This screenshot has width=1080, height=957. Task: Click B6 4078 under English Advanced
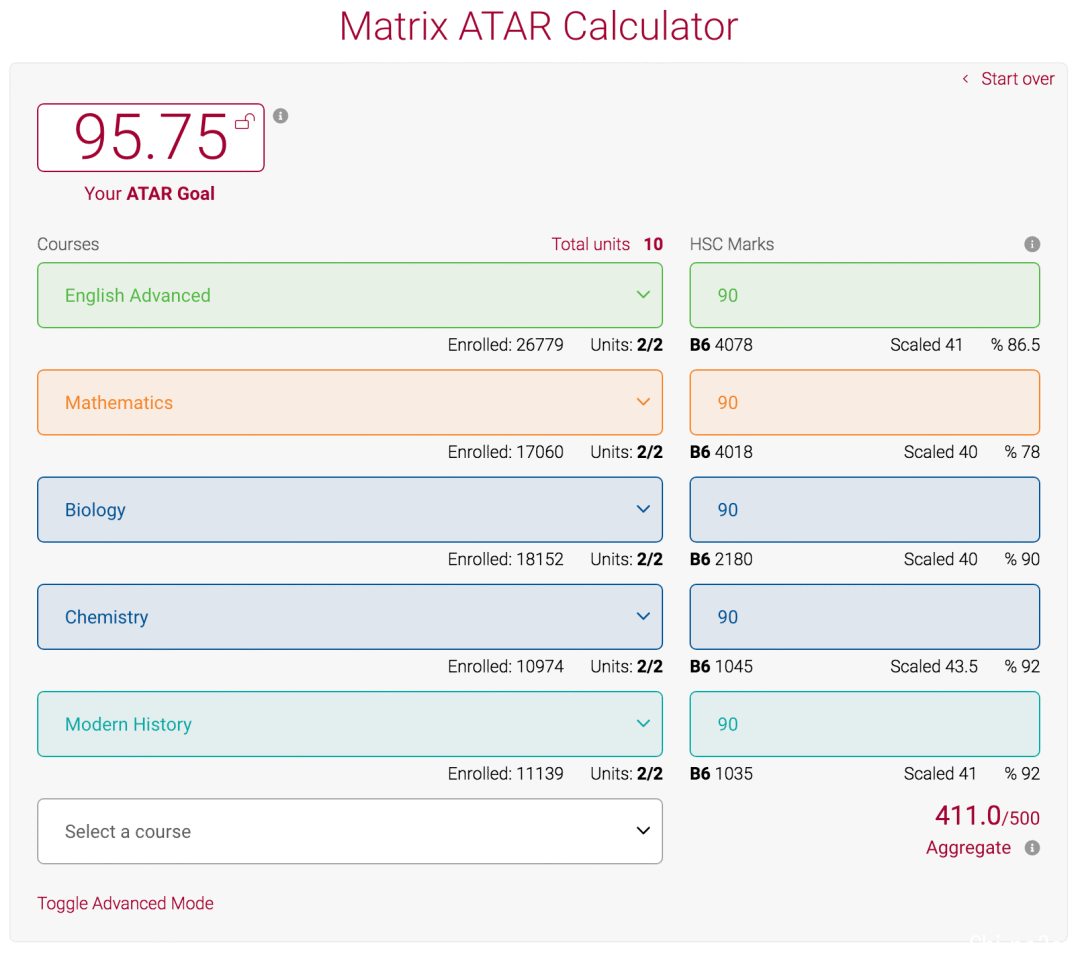coord(721,344)
